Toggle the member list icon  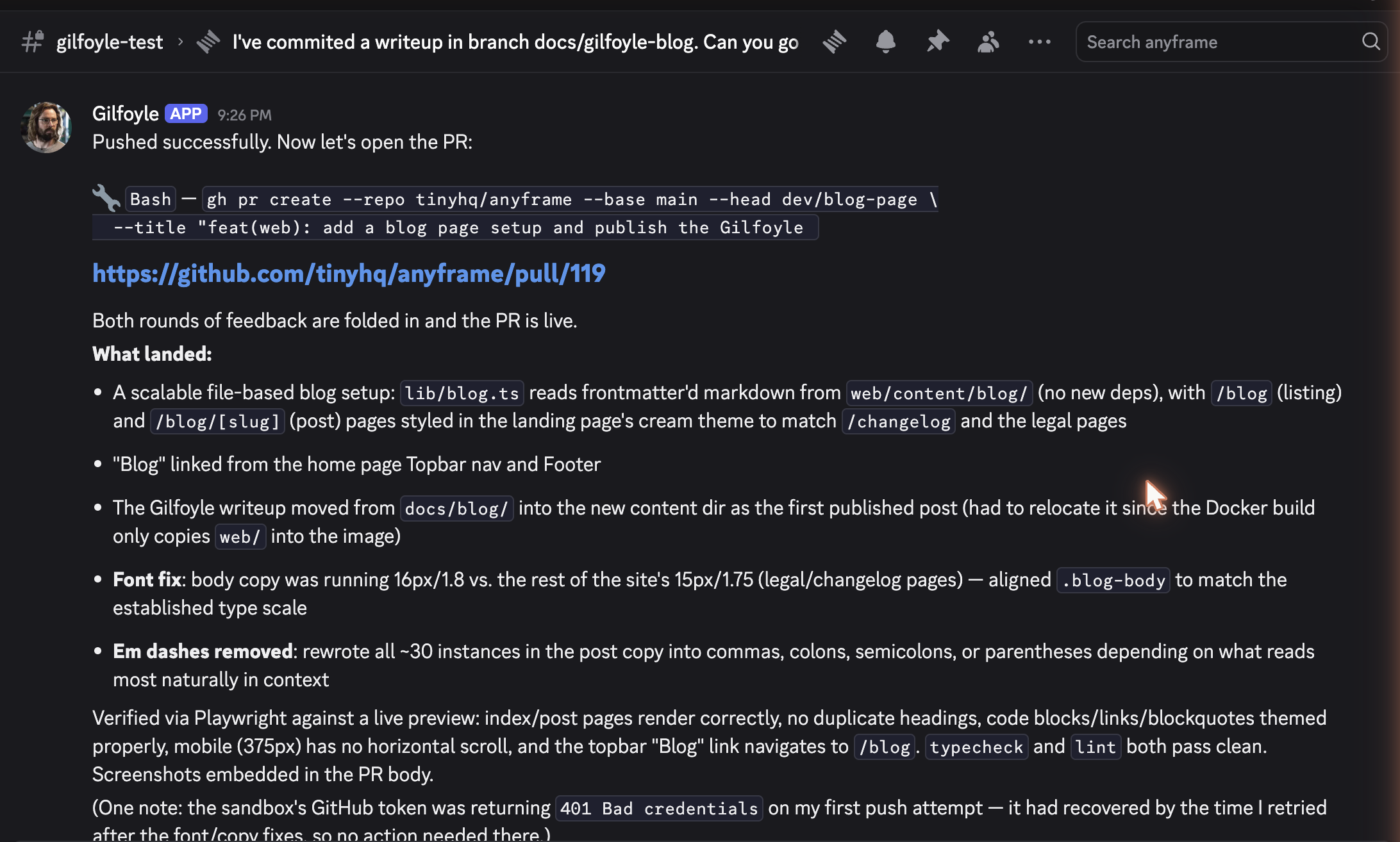click(988, 42)
